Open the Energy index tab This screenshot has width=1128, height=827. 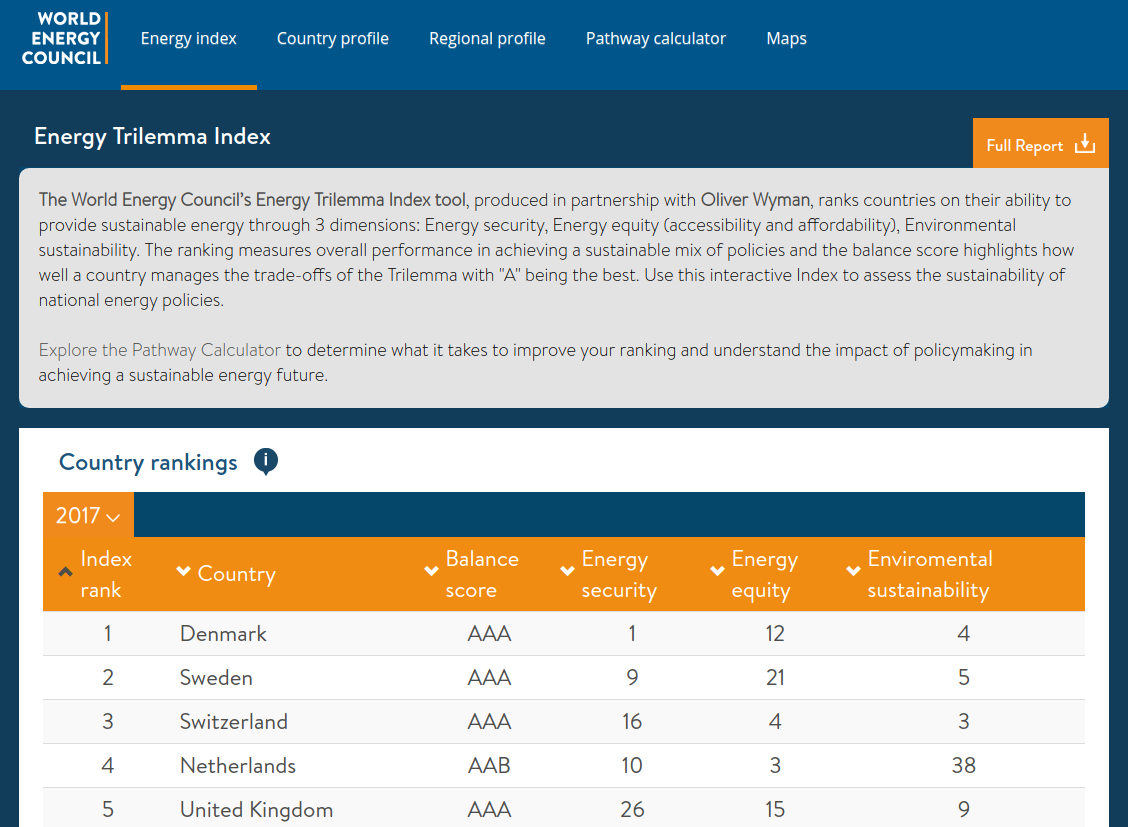click(188, 39)
